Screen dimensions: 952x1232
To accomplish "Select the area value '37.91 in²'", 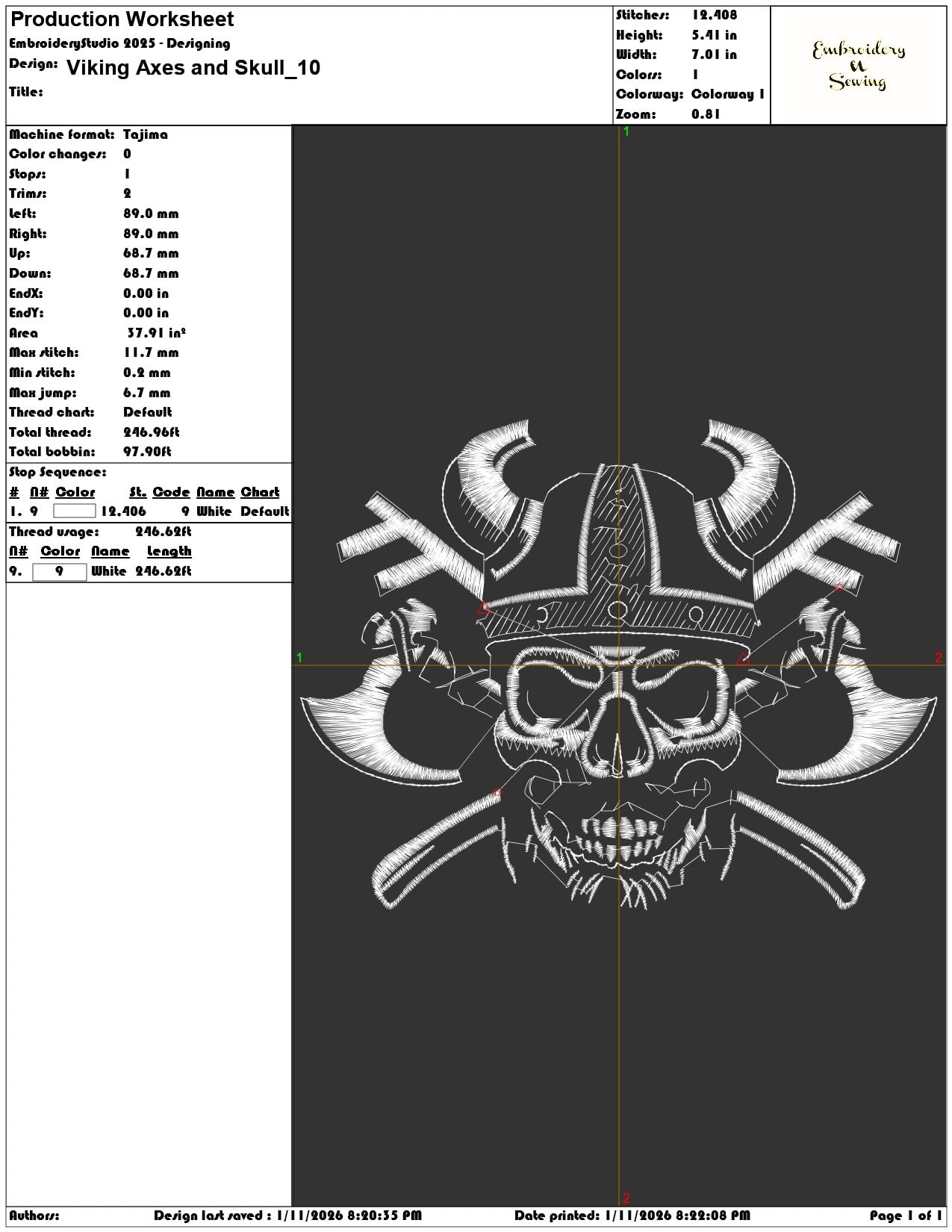I will coord(156,333).
